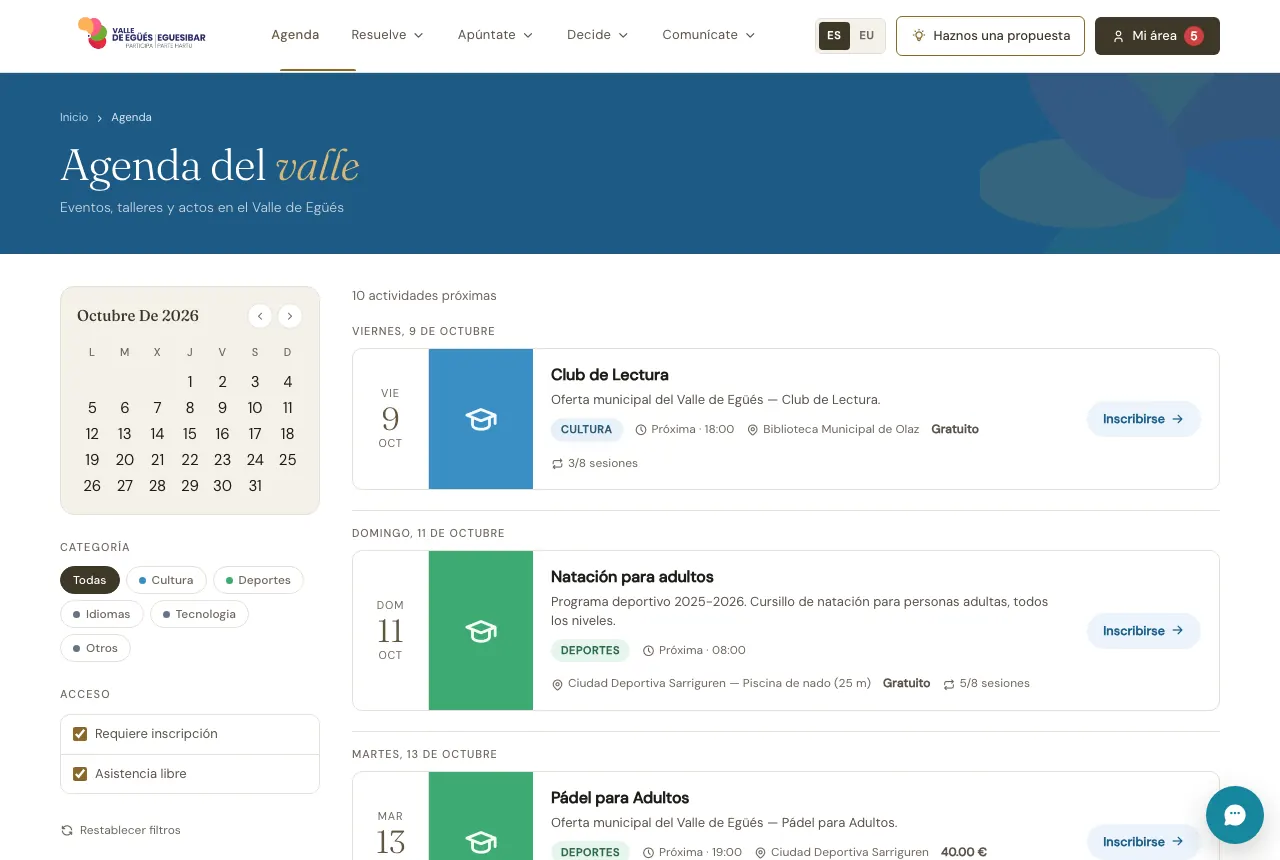This screenshot has height=860, width=1280.
Task: Filter by Idiomas category
Action: click(x=102, y=614)
